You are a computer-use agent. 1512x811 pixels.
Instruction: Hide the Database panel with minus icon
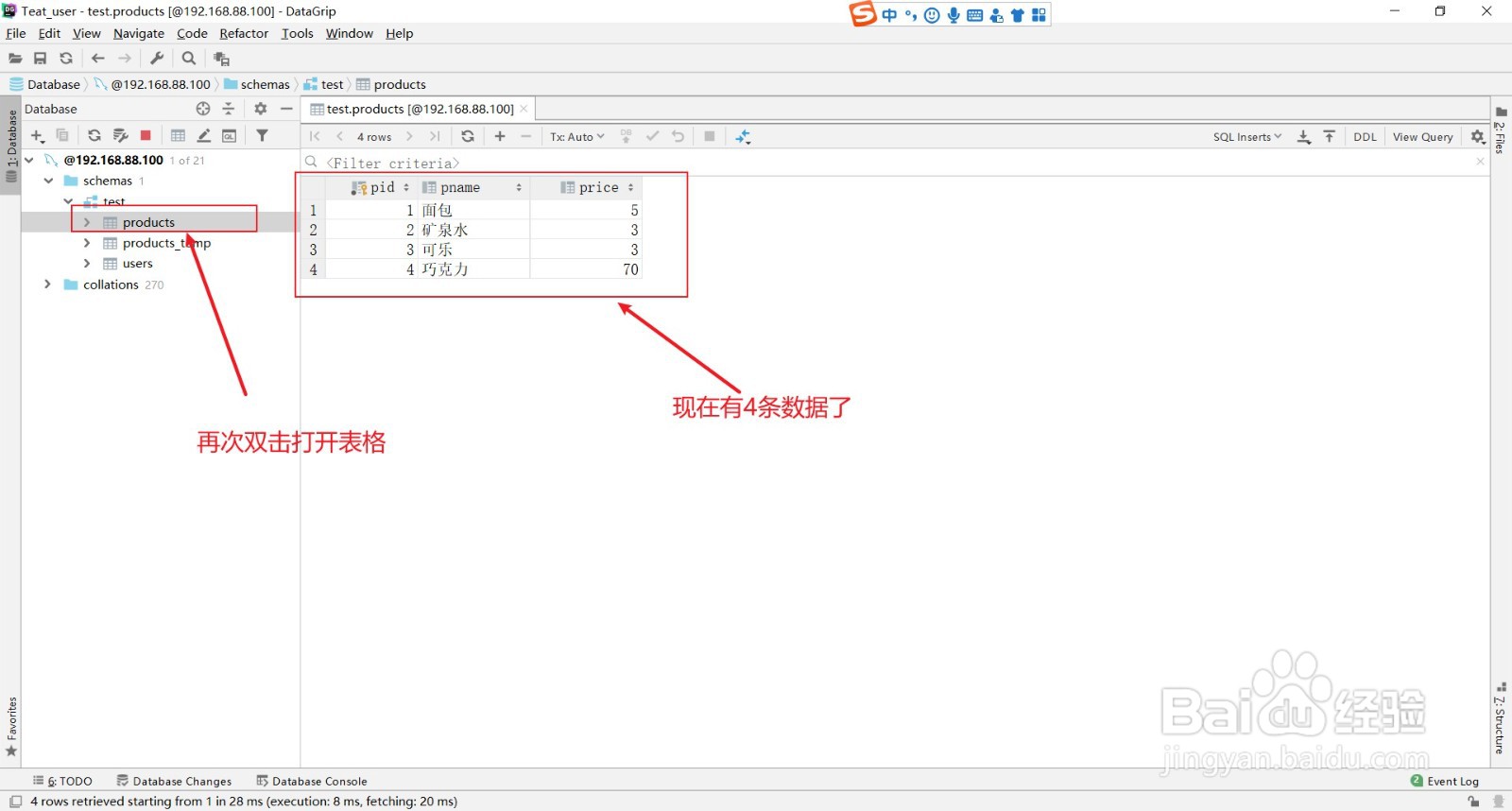[x=286, y=109]
